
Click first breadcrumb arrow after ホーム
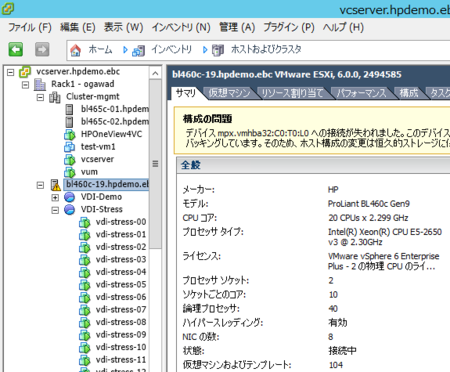(x=125, y=50)
